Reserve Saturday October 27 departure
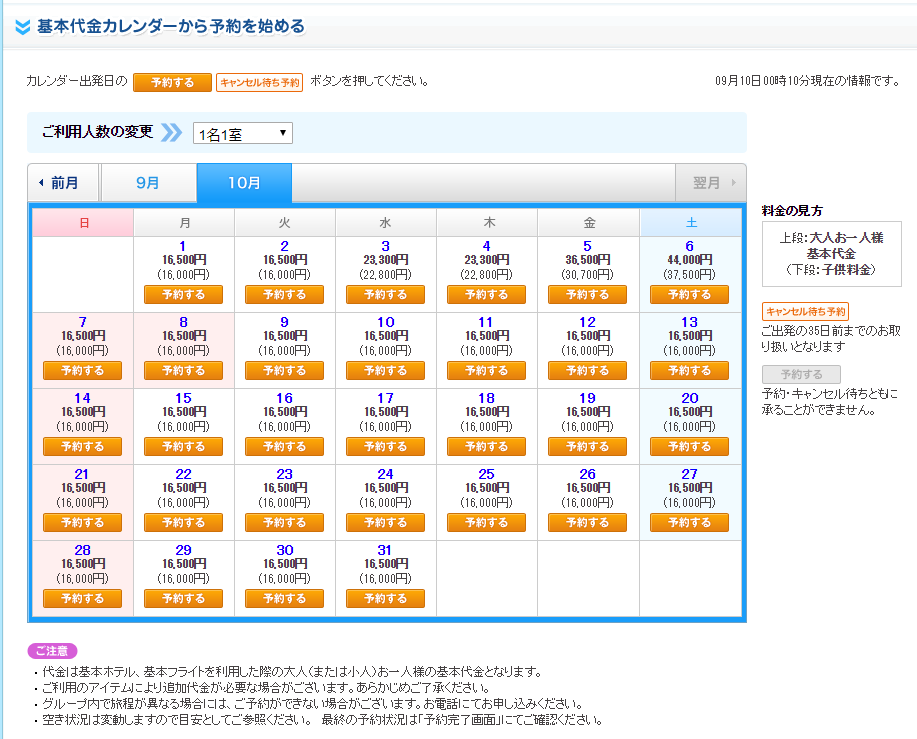 click(690, 523)
